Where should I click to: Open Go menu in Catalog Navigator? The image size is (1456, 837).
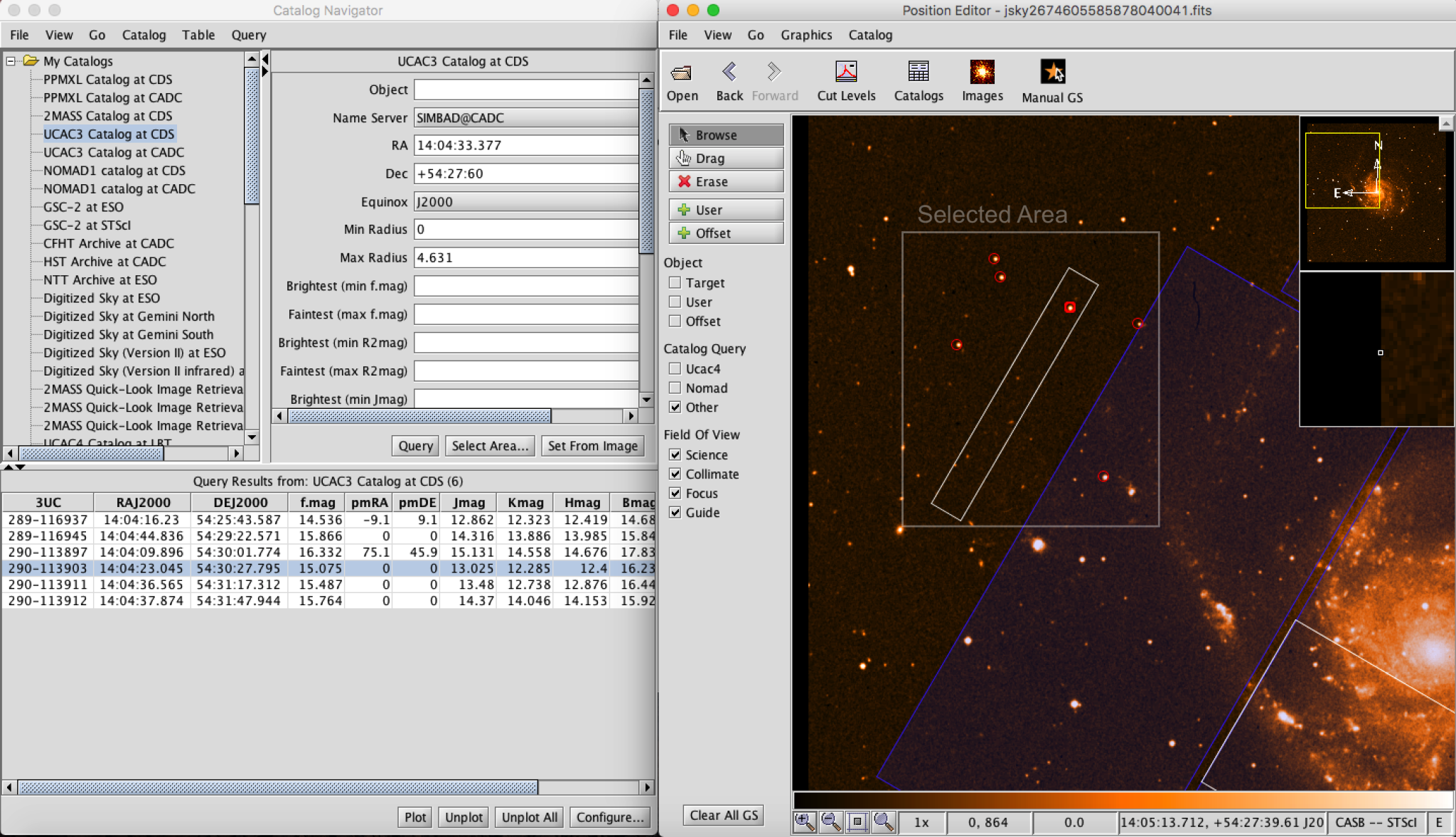click(x=97, y=35)
